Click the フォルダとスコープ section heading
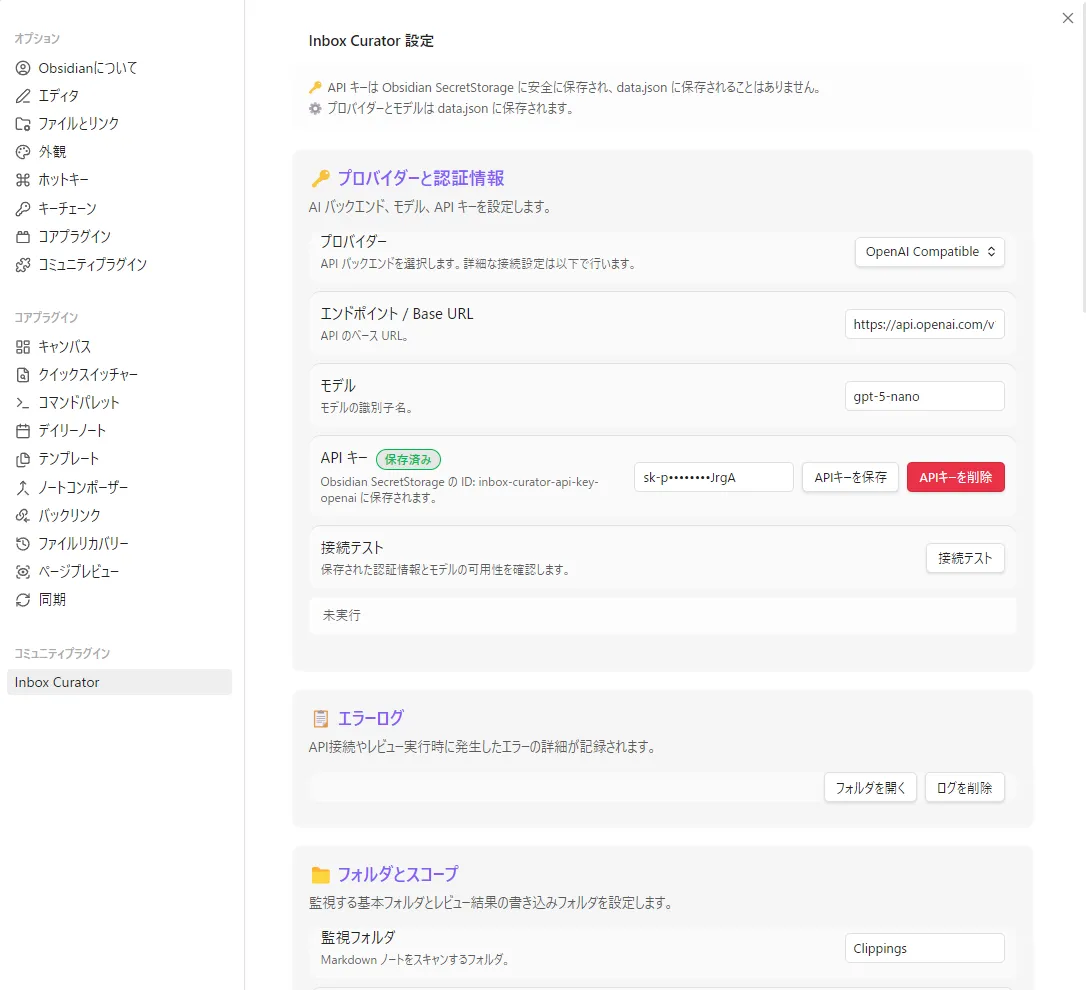1086x990 pixels. (398, 874)
